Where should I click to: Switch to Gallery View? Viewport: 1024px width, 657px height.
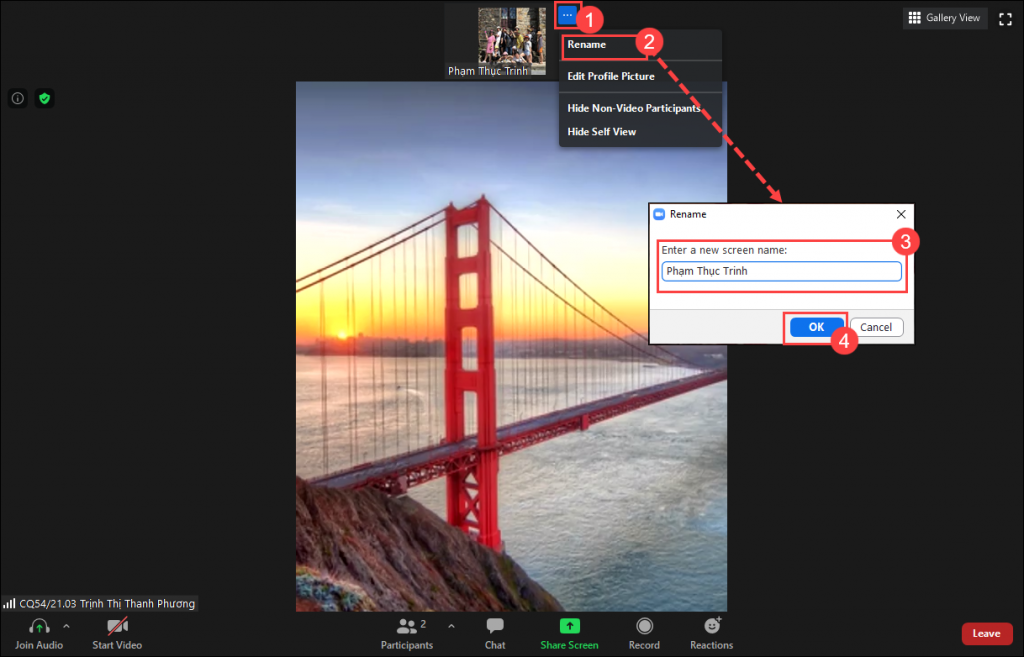pos(944,18)
